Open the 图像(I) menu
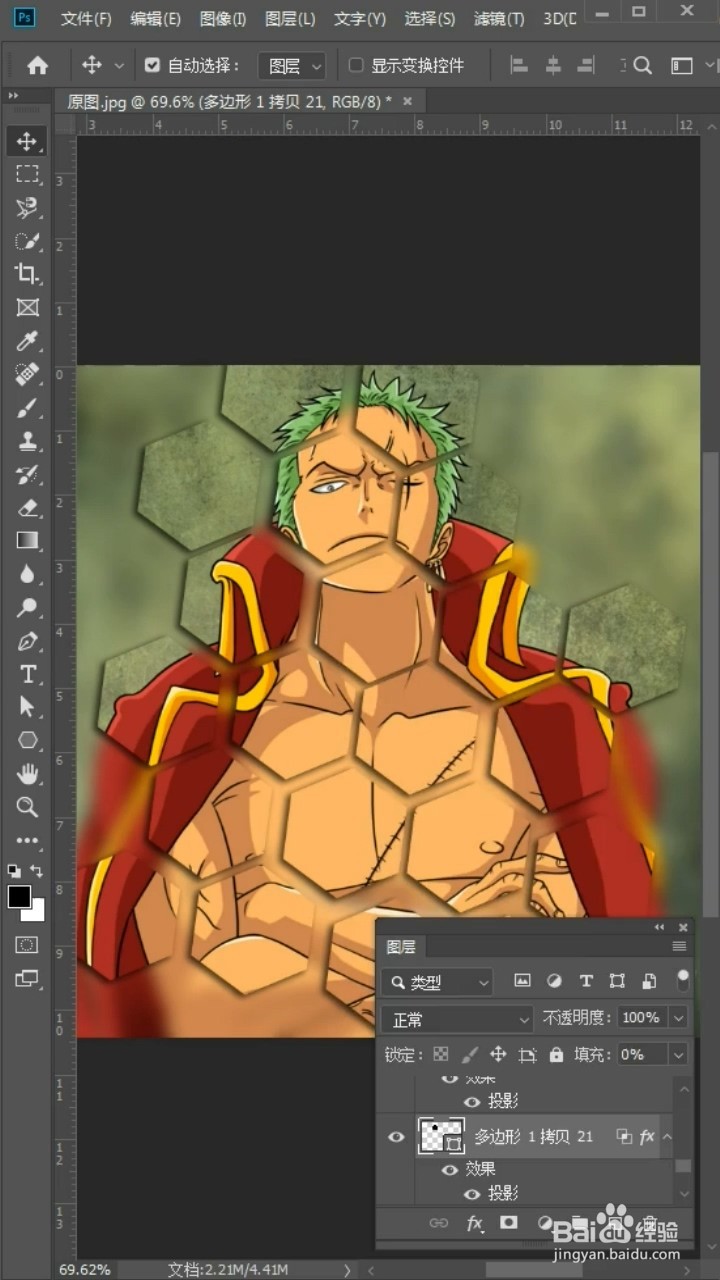 [x=222, y=19]
